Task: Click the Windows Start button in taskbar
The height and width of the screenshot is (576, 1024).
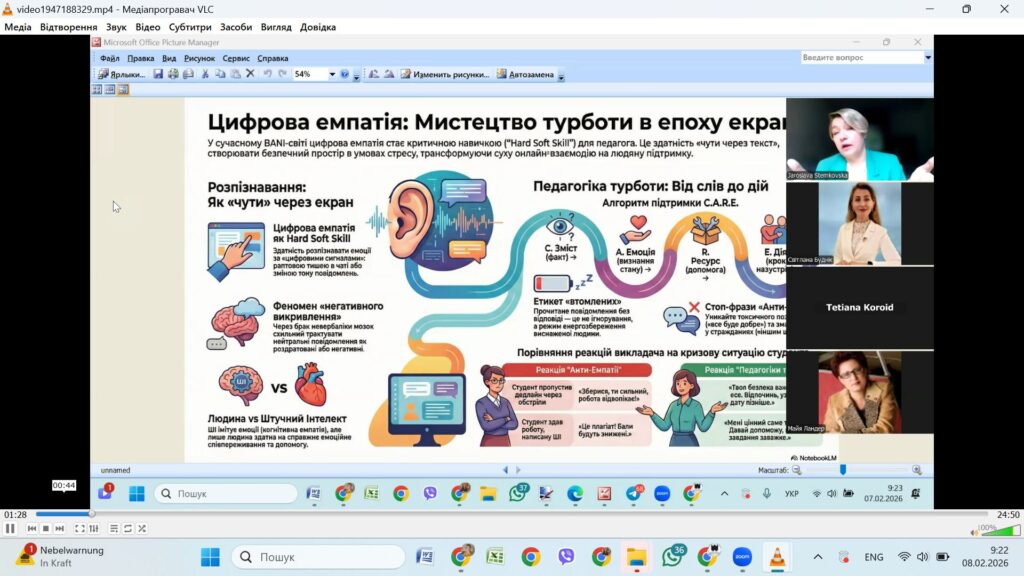Action: coord(210,557)
